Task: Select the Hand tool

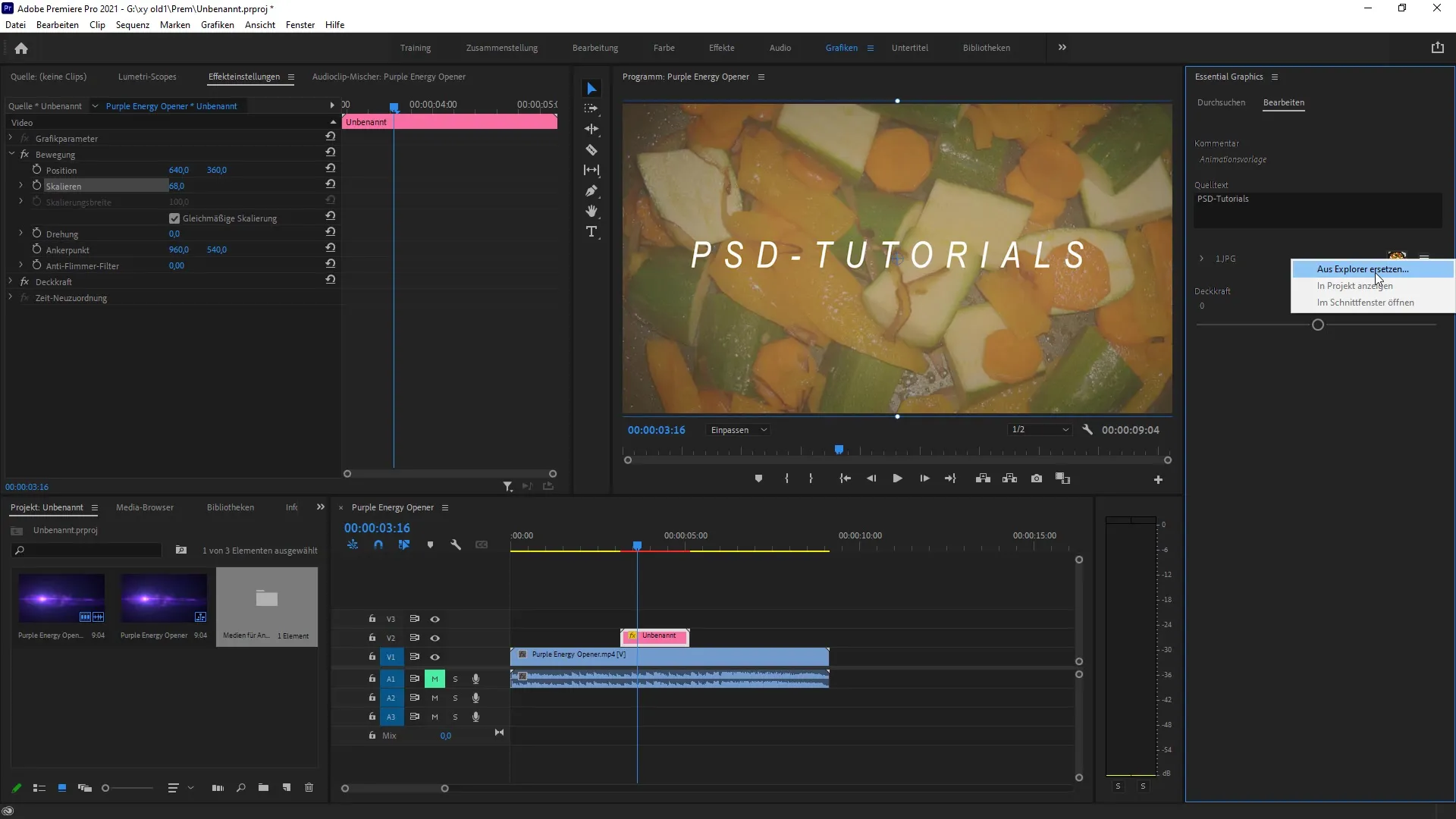Action: point(591,211)
